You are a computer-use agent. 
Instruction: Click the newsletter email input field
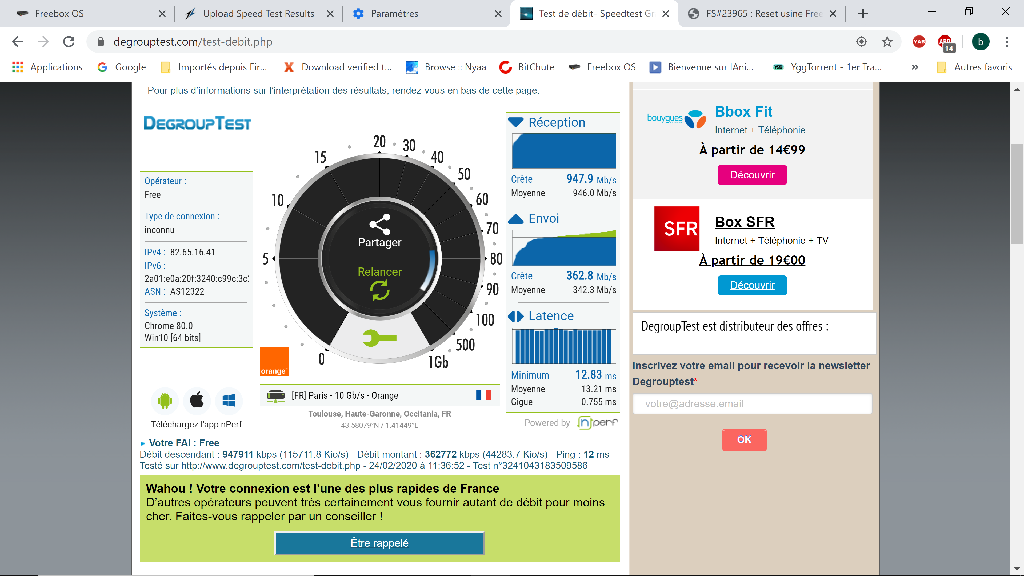tap(752, 404)
